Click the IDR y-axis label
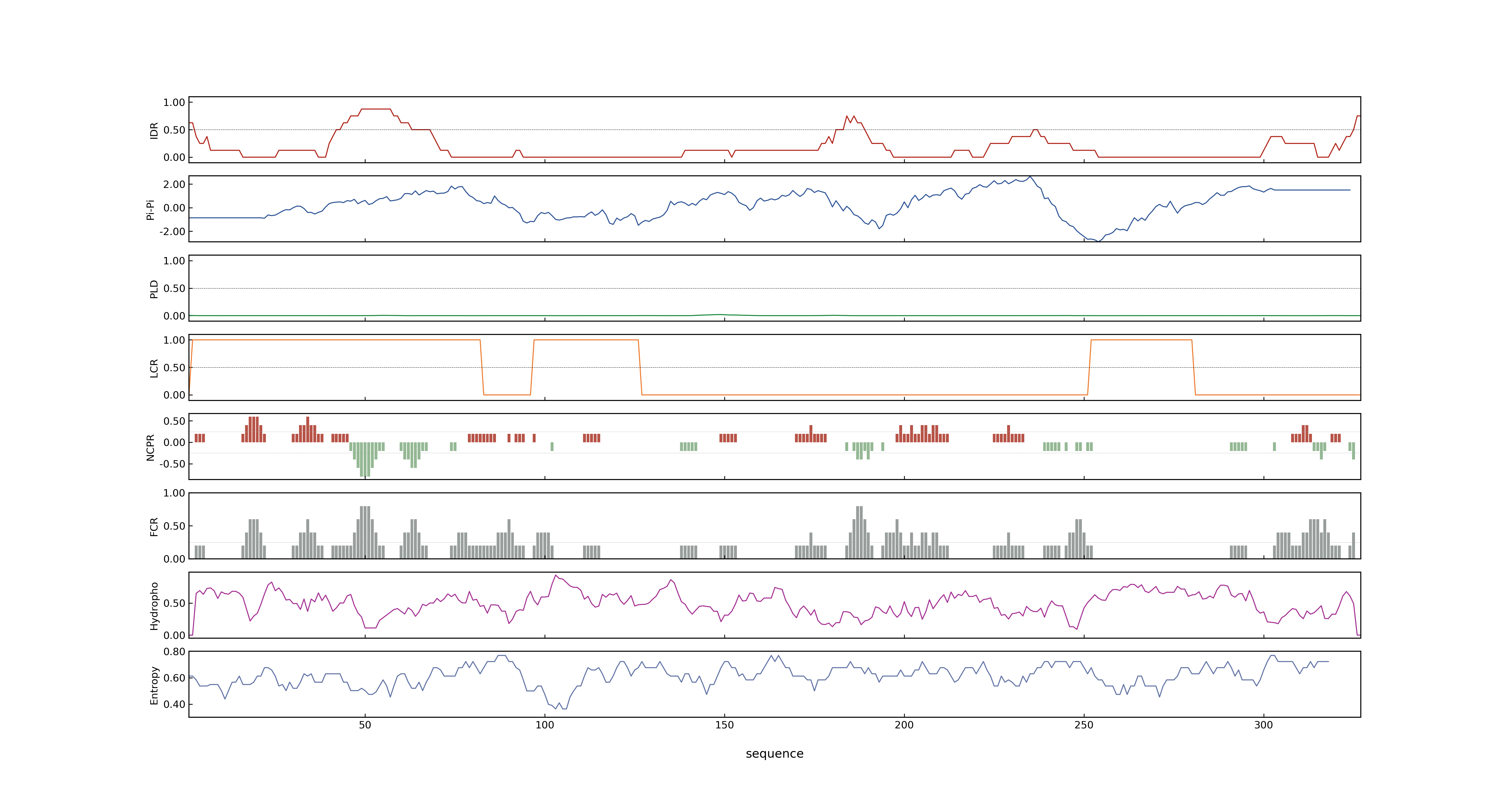 pos(154,130)
